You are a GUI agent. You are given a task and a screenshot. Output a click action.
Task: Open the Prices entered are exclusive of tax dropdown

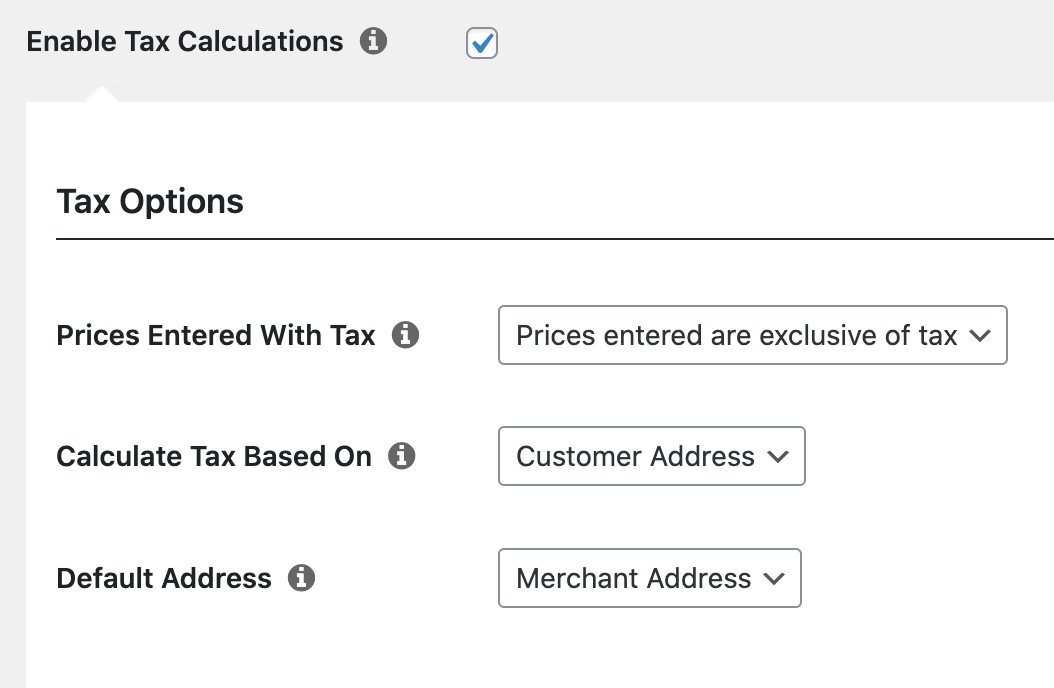(x=752, y=335)
